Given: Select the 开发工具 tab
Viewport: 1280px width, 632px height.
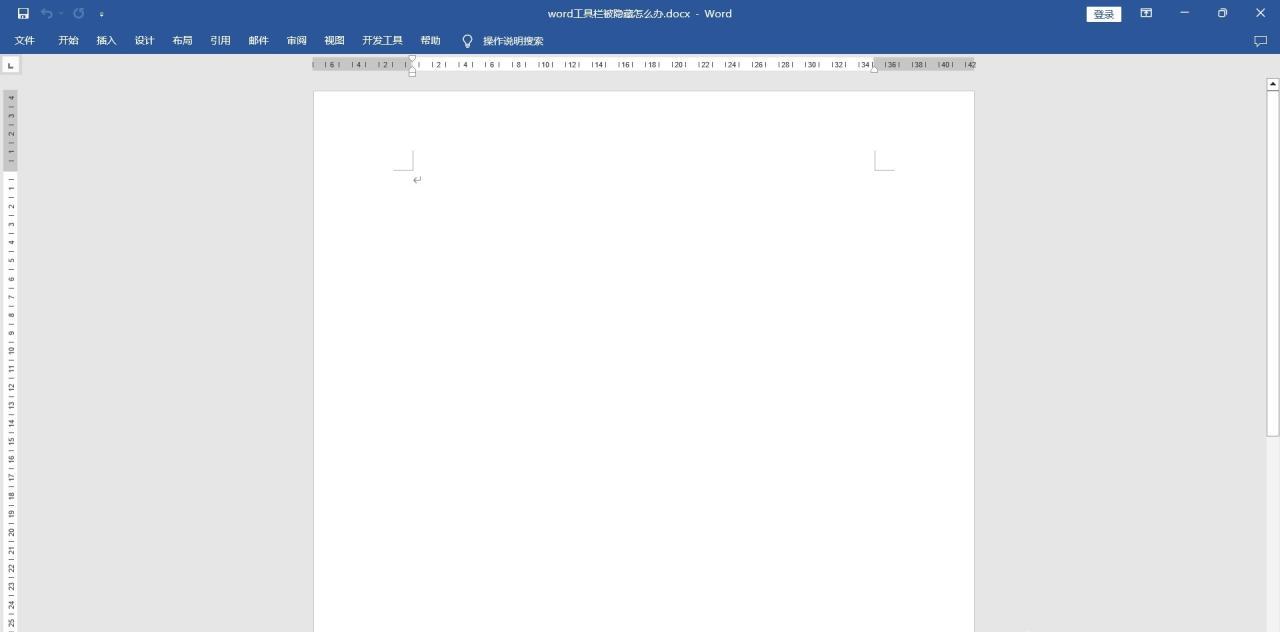Looking at the screenshot, I should click(x=381, y=40).
